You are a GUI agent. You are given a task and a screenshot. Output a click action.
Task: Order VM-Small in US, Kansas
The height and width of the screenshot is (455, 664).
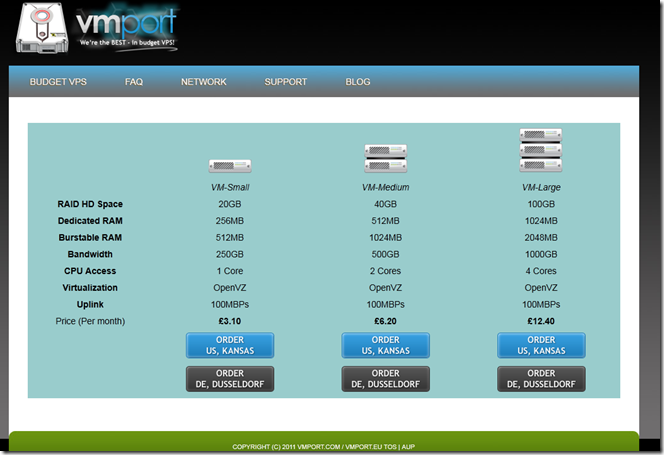[x=230, y=345]
